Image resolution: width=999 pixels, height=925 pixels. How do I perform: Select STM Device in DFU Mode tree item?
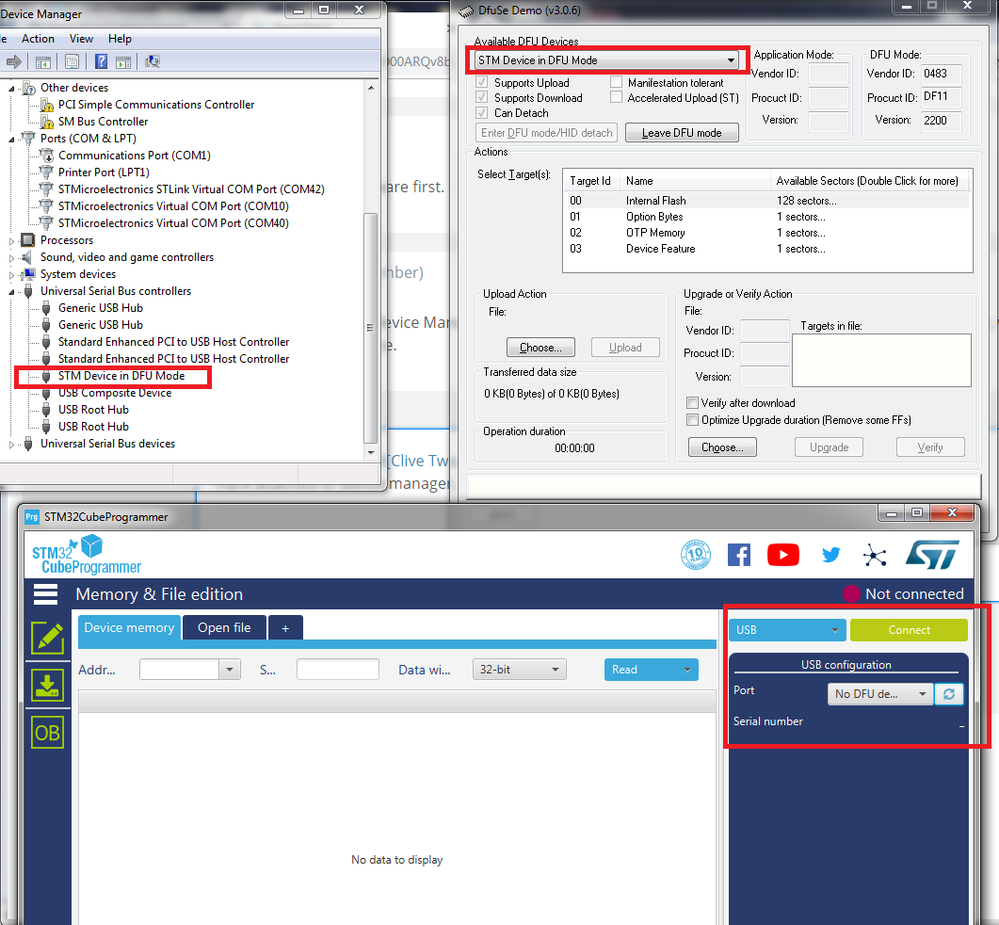(121, 376)
